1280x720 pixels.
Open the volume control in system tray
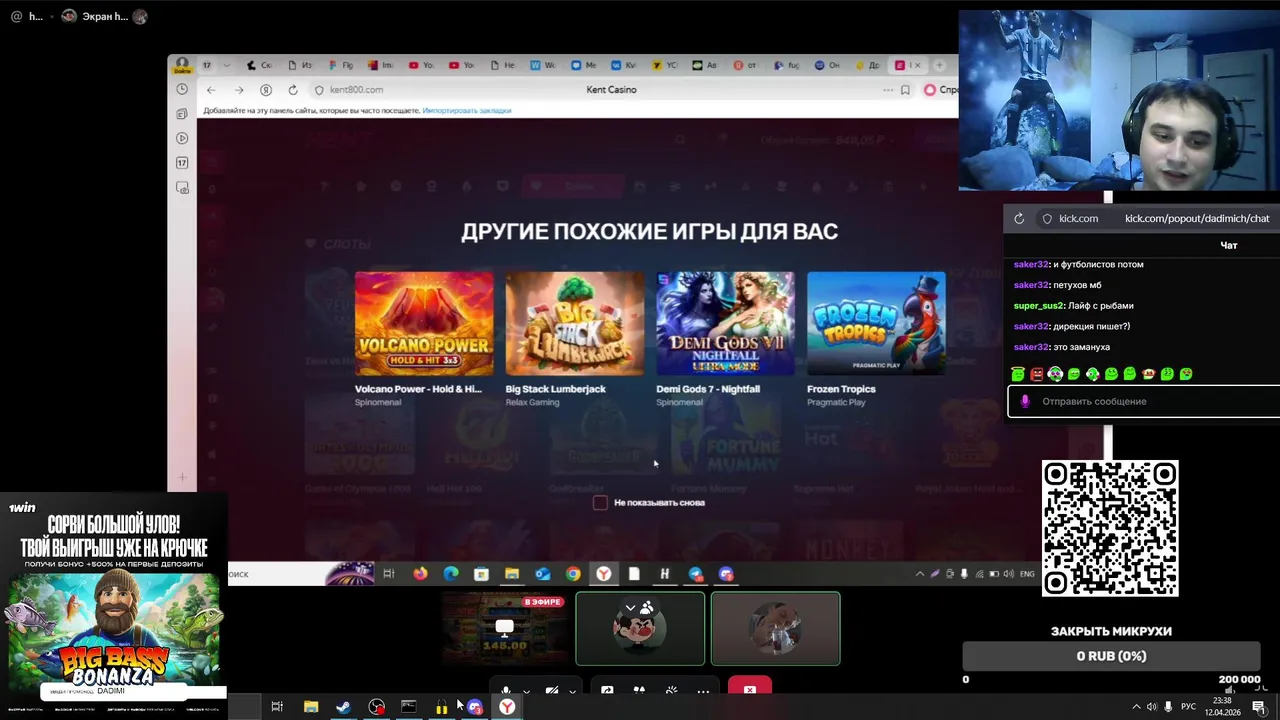pos(1152,707)
